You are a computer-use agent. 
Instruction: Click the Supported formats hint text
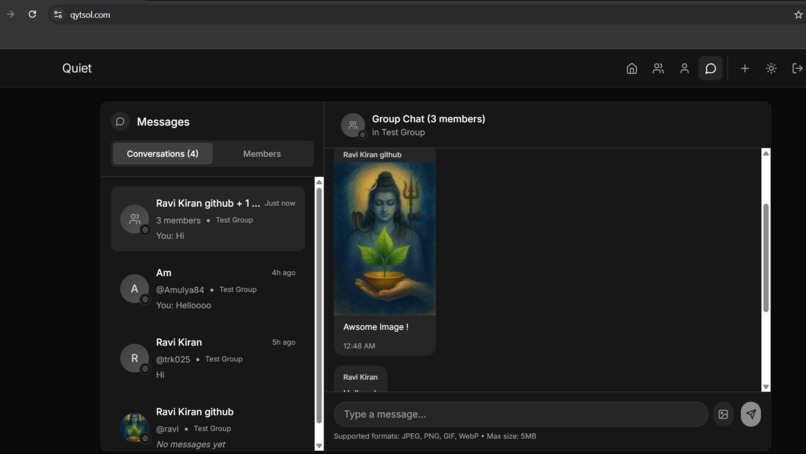pos(435,436)
